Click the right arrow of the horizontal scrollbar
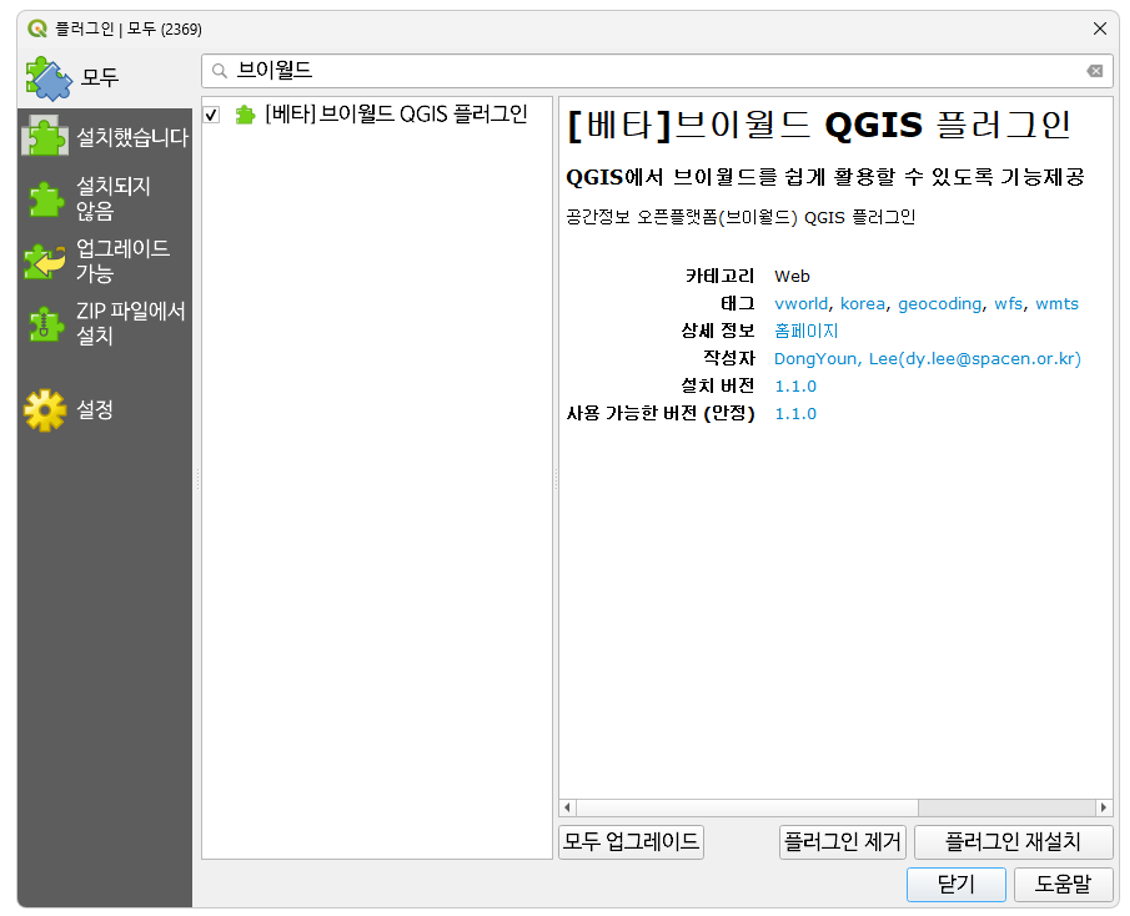1130x916 pixels. (1103, 807)
